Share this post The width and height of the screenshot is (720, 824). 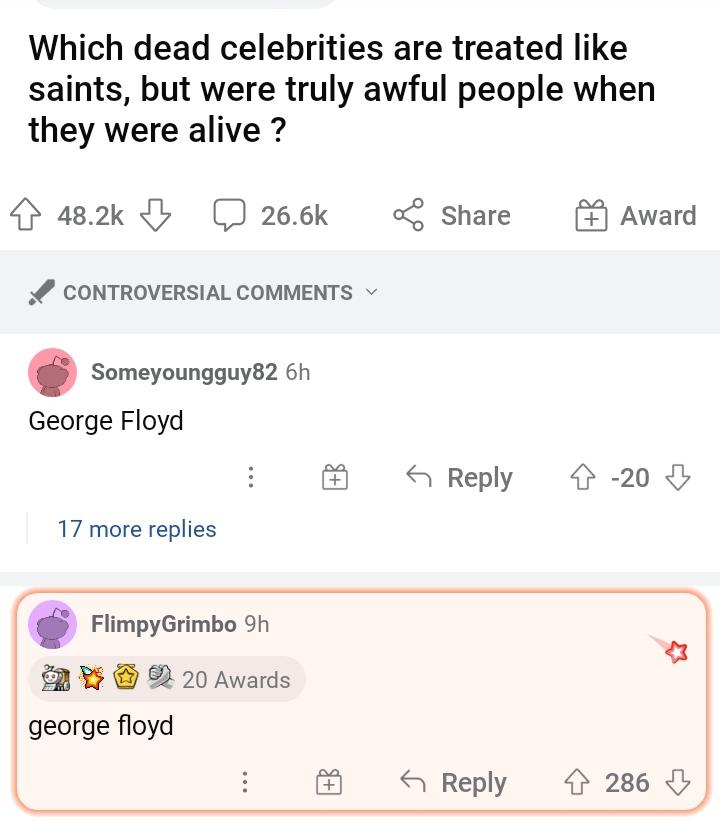pos(452,215)
